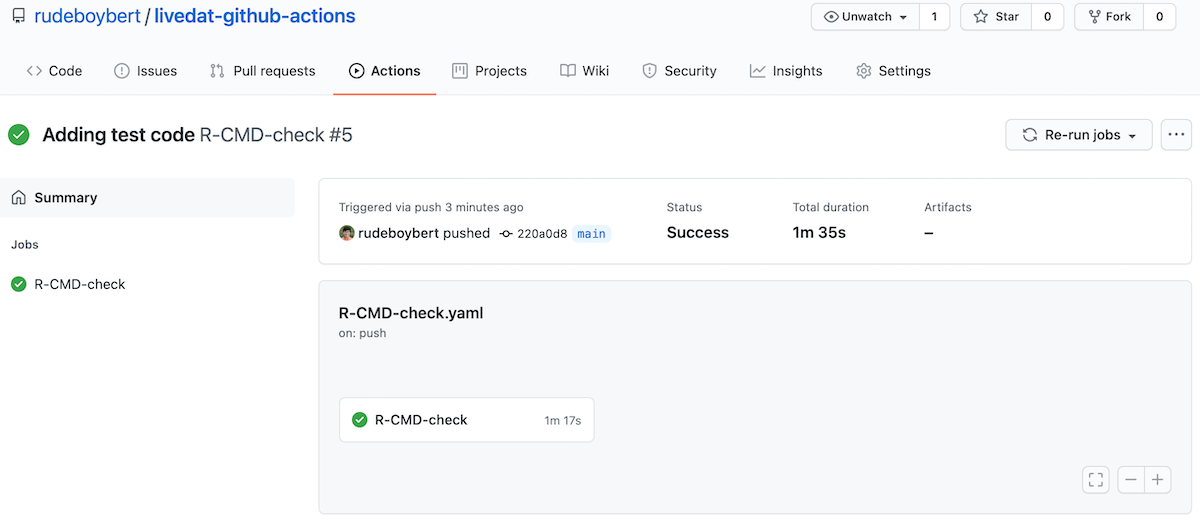Click the Projects board icon

coord(460,71)
